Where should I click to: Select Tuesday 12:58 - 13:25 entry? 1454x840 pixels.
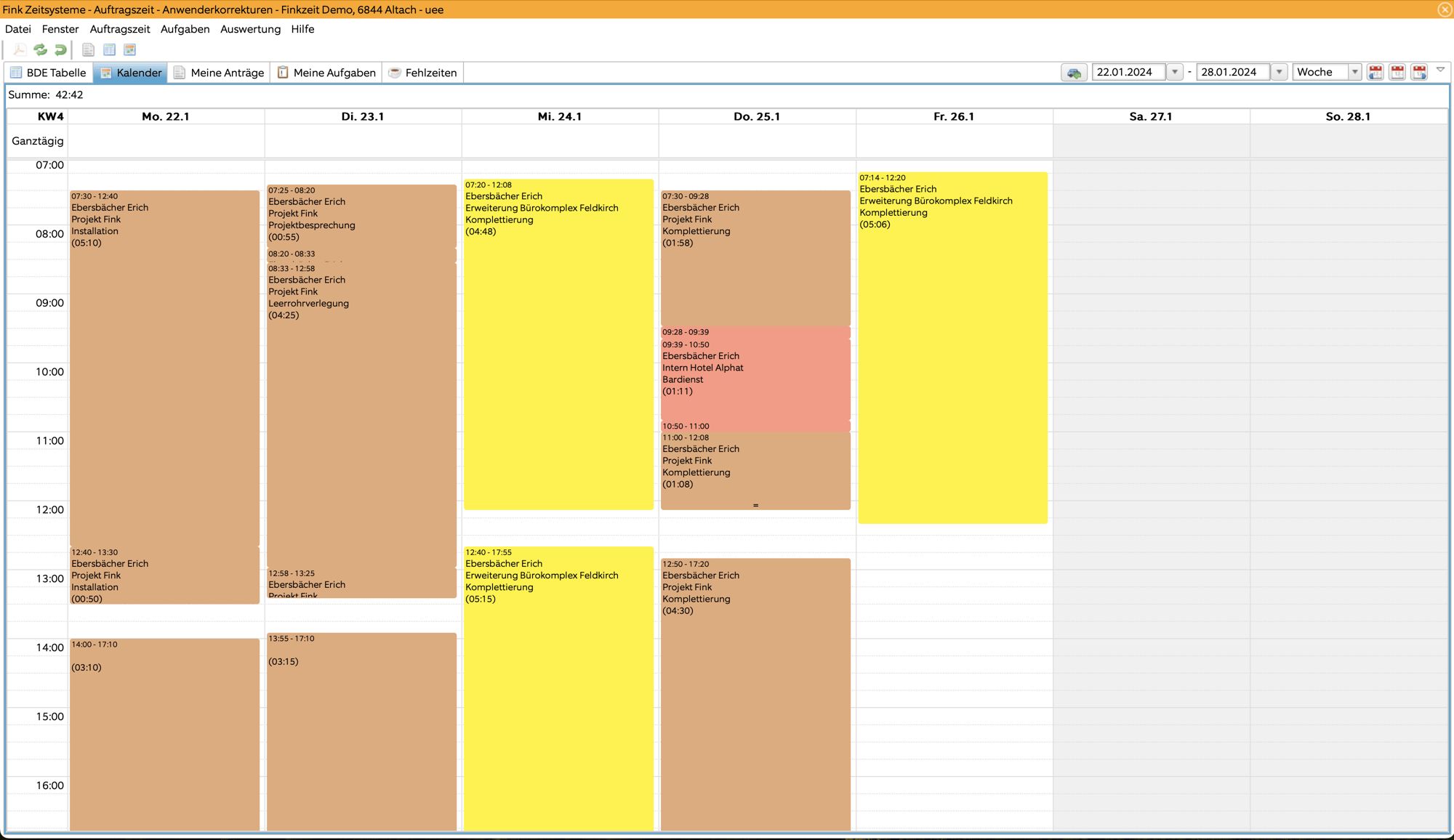(361, 583)
